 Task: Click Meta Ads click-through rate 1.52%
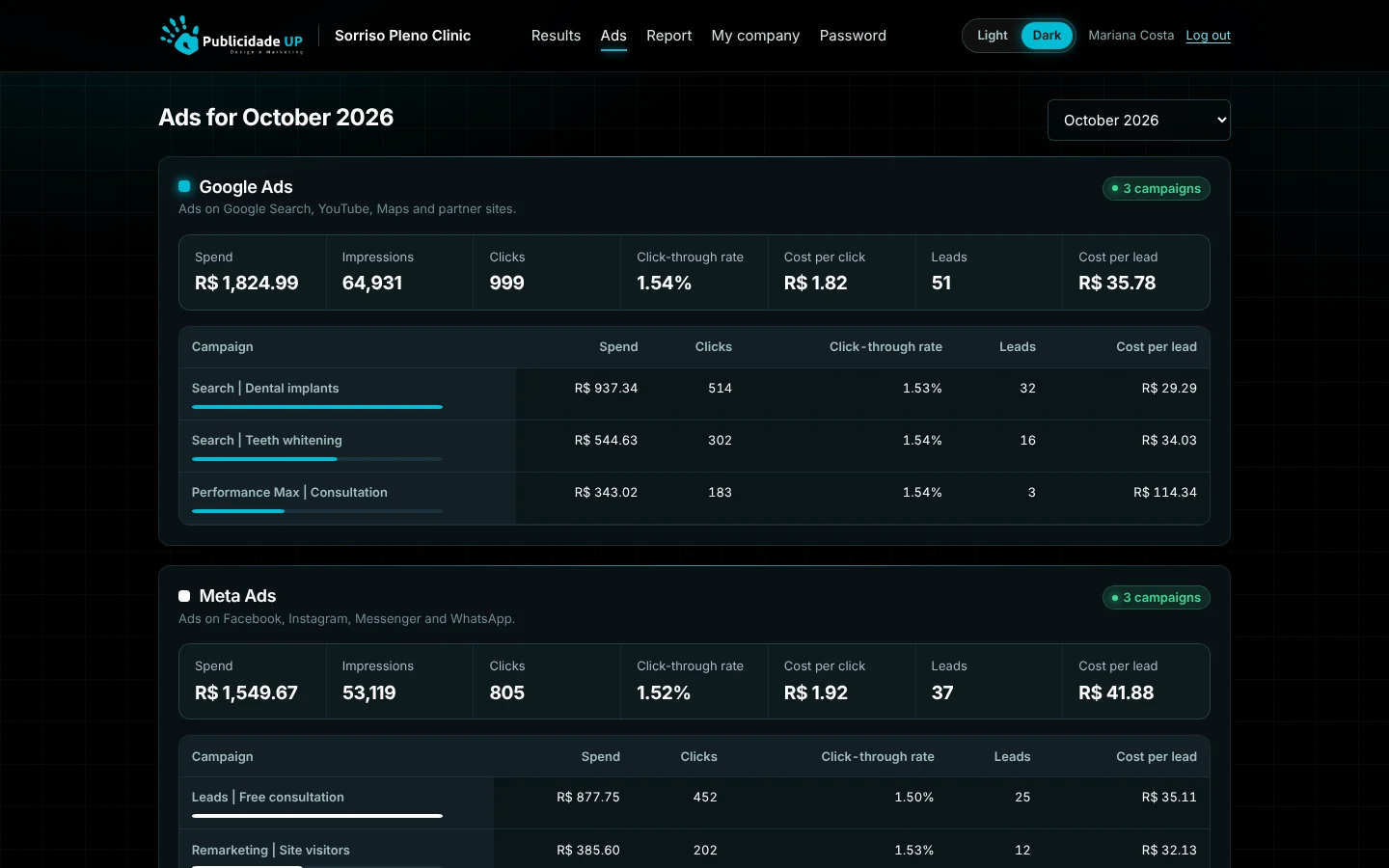[x=664, y=692]
